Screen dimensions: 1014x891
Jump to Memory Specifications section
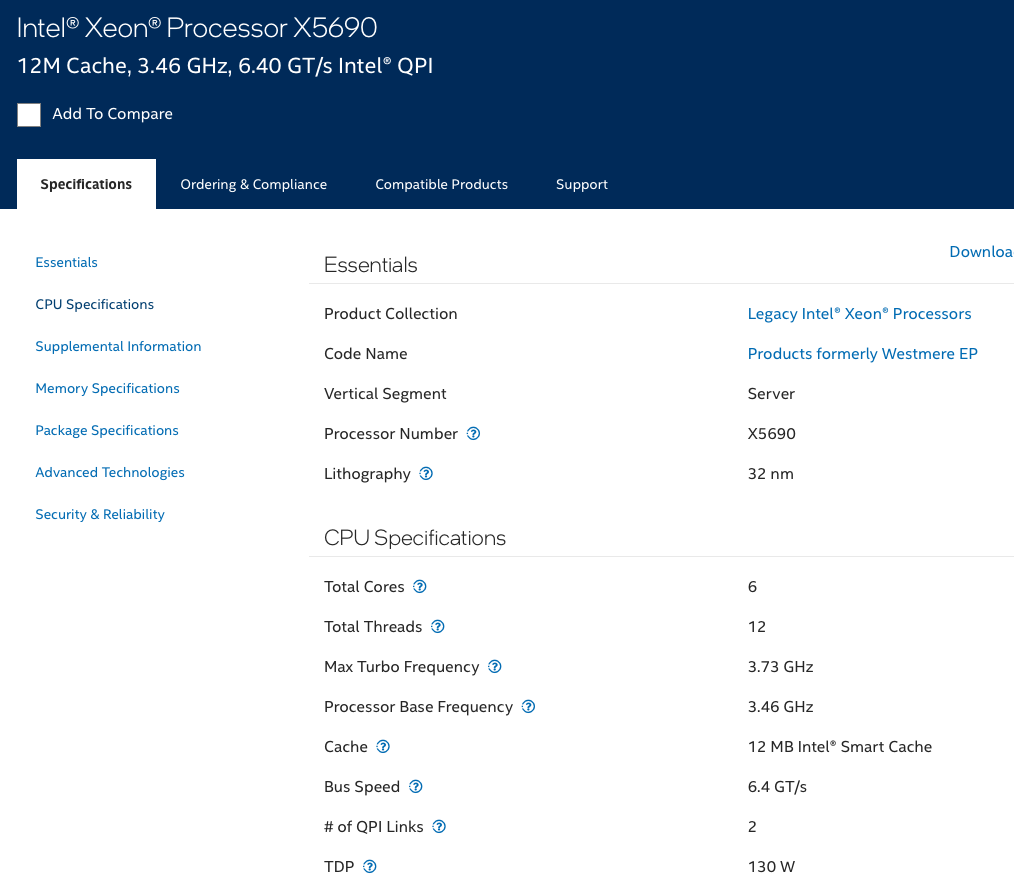107,389
